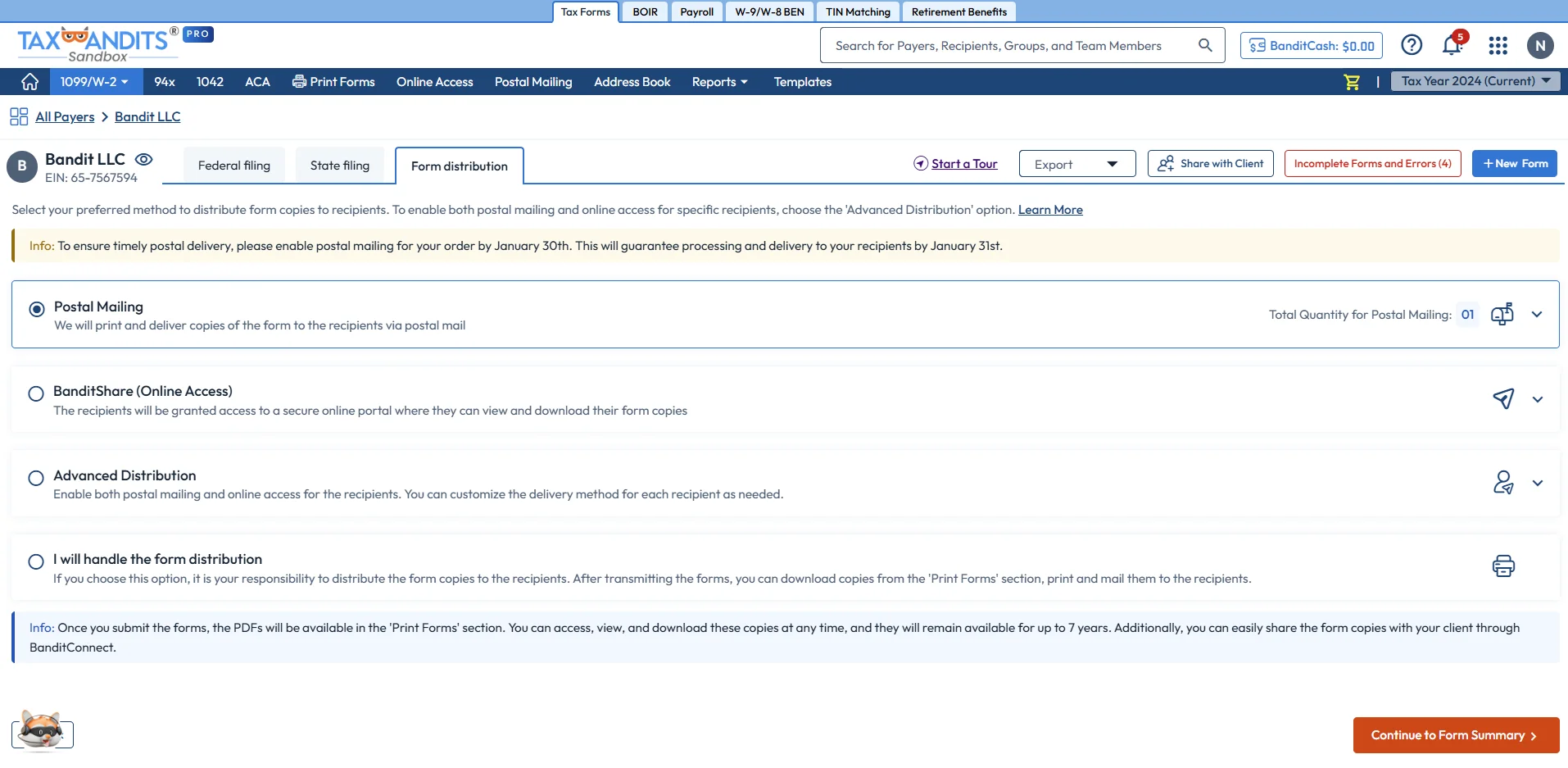This screenshot has height=768, width=1568.
Task: Click the Bandit LLC payer avatar B
Action: [22, 166]
